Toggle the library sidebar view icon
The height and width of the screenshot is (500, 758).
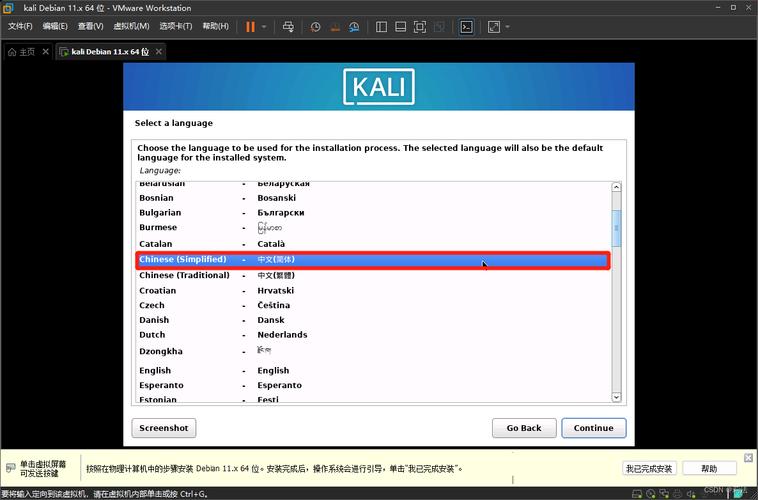click(381, 27)
